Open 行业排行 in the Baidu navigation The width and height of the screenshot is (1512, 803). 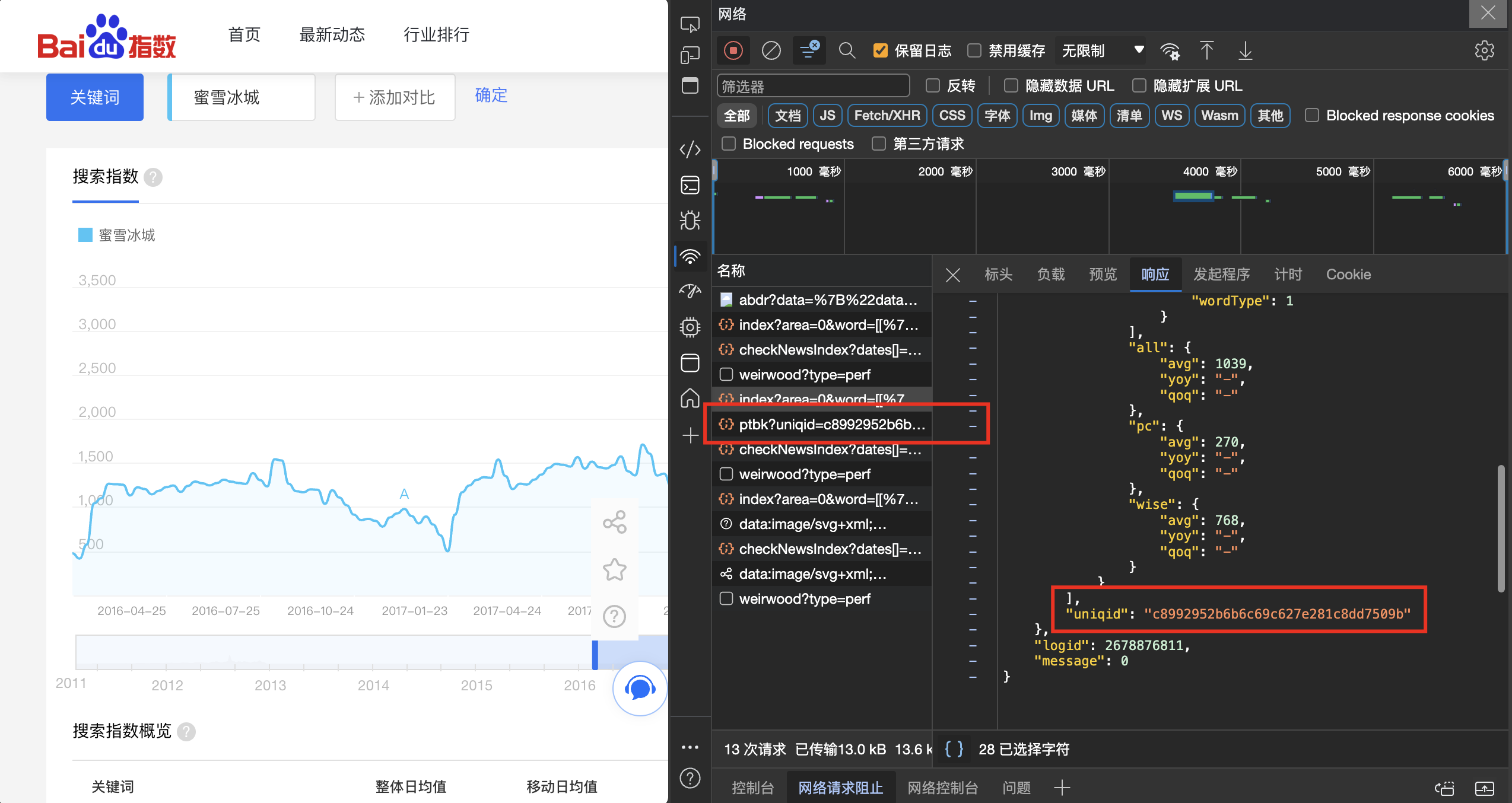pyautogui.click(x=436, y=34)
